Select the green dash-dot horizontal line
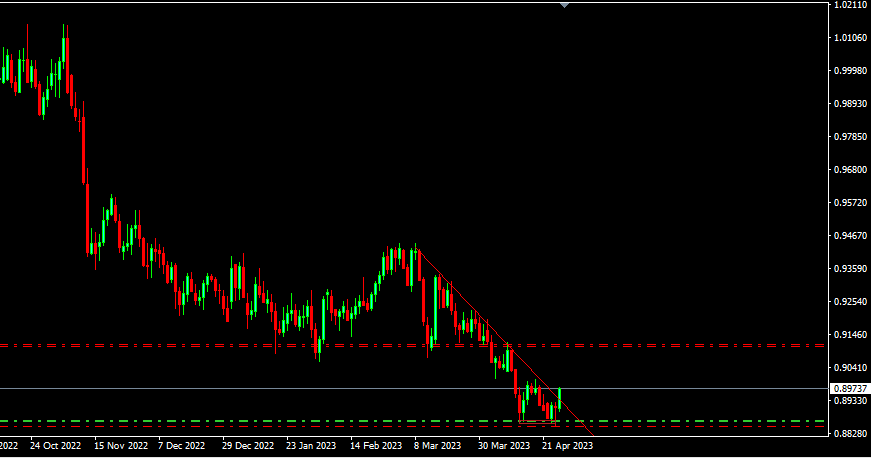 (x=412, y=421)
